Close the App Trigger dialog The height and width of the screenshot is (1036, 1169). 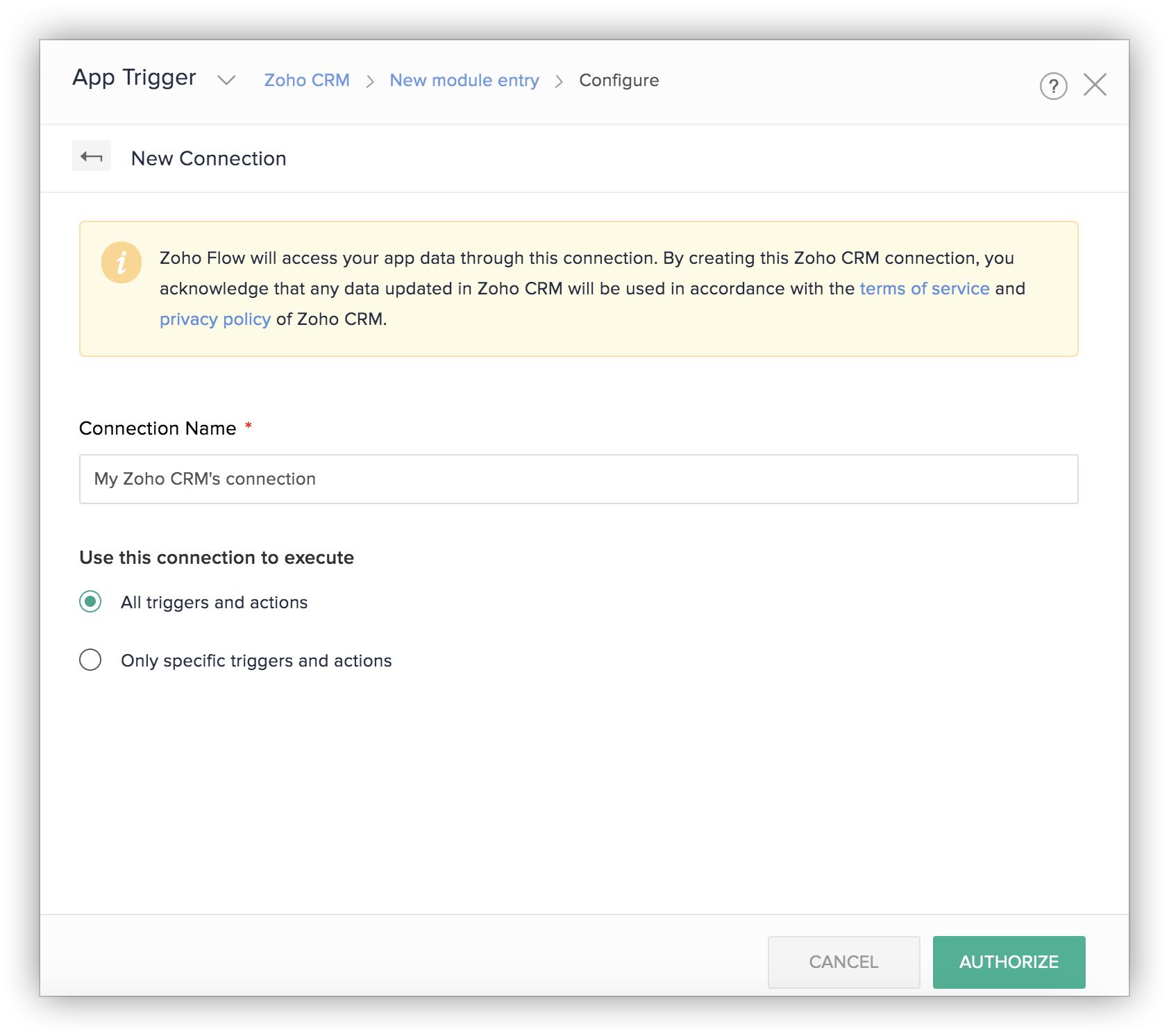click(1095, 85)
